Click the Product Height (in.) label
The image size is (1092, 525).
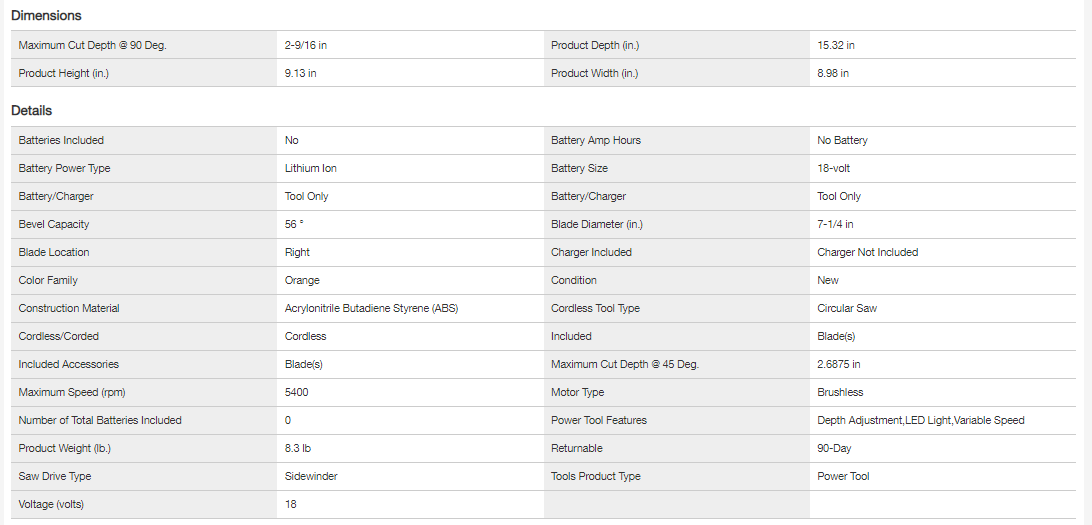coord(62,73)
